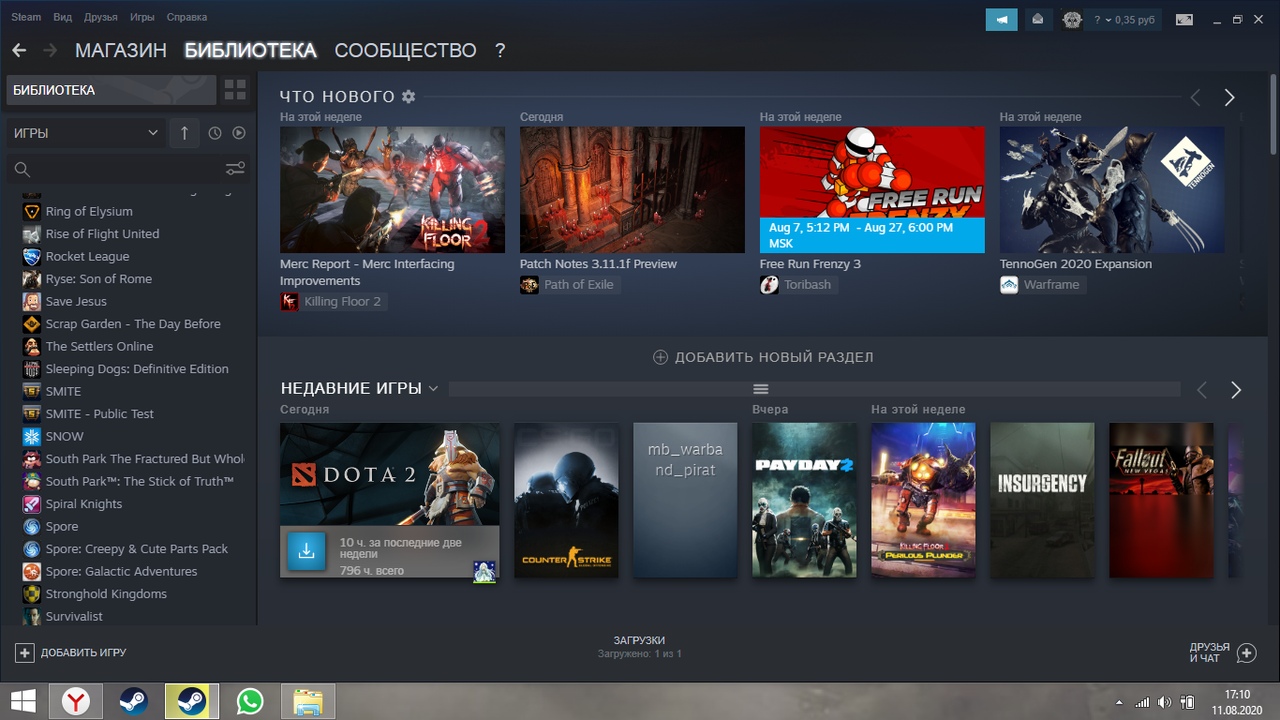Click the main library vertical scrollbar
This screenshot has height=720, width=1280.
point(1273,115)
